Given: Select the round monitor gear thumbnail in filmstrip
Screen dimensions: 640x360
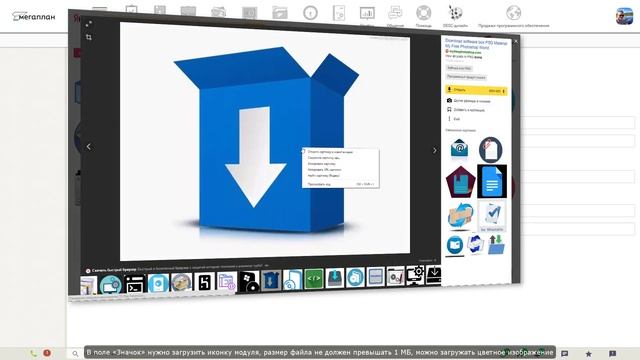Looking at the screenshot, I should tap(111, 284).
